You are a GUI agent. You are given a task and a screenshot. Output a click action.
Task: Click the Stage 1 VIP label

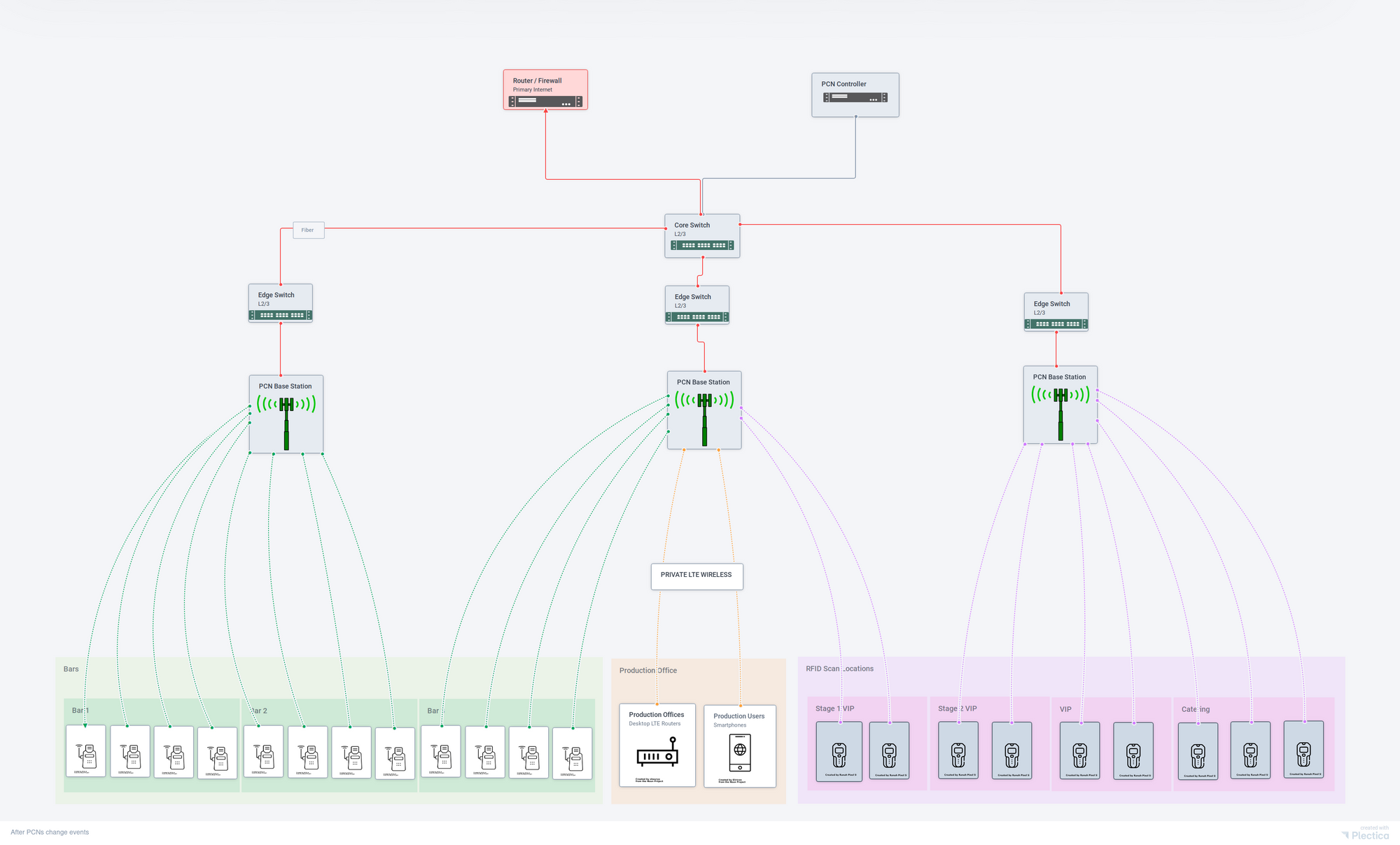click(x=835, y=708)
